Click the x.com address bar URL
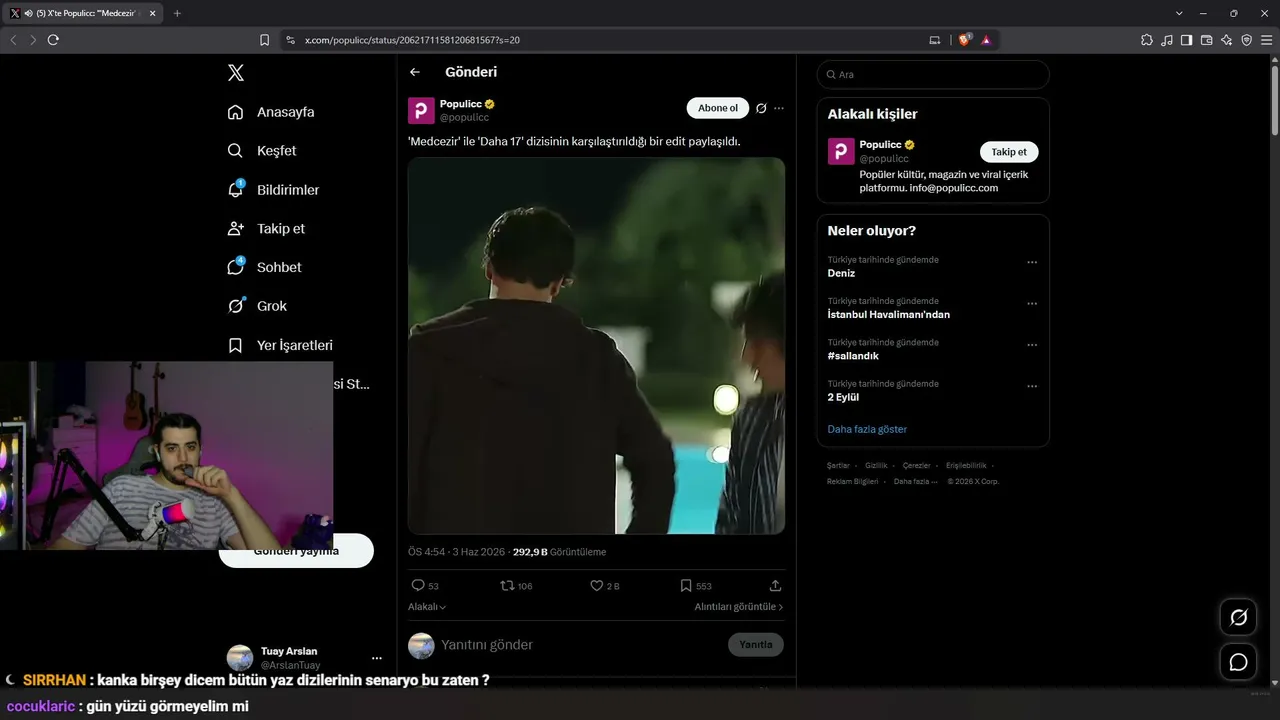 click(412, 40)
